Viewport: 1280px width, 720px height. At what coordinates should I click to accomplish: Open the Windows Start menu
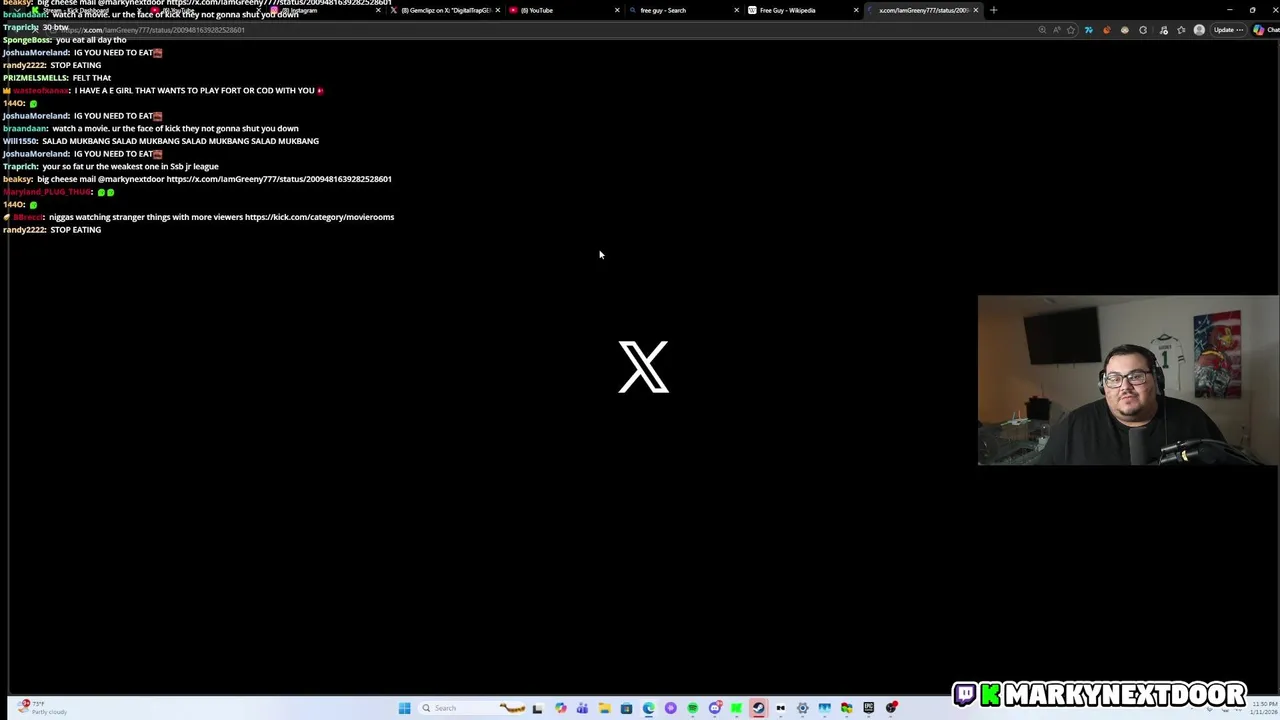point(404,708)
